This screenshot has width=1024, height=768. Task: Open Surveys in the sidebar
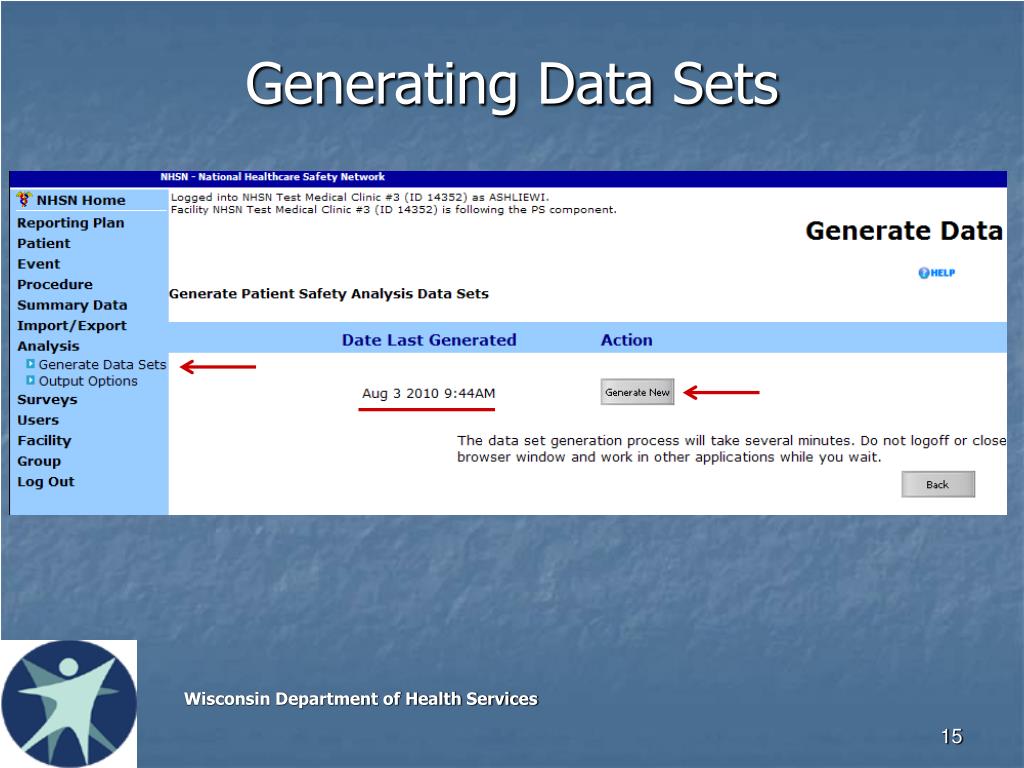coord(47,400)
